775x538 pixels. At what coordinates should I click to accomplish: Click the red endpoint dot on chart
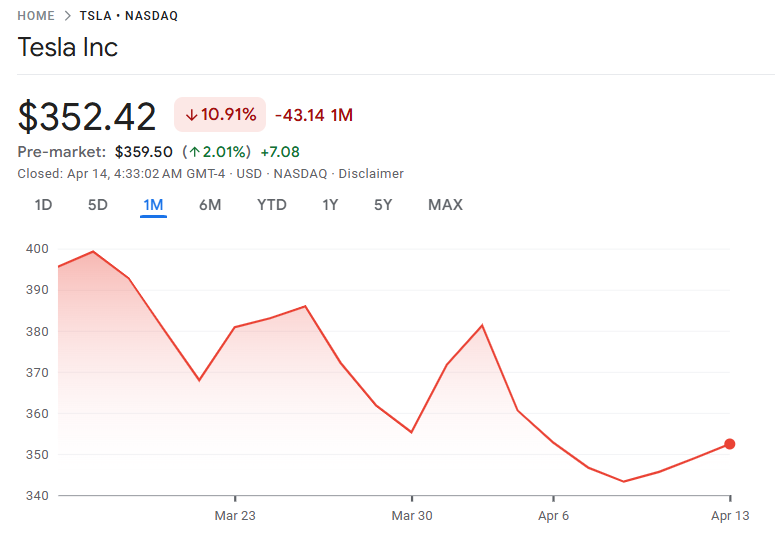click(730, 444)
